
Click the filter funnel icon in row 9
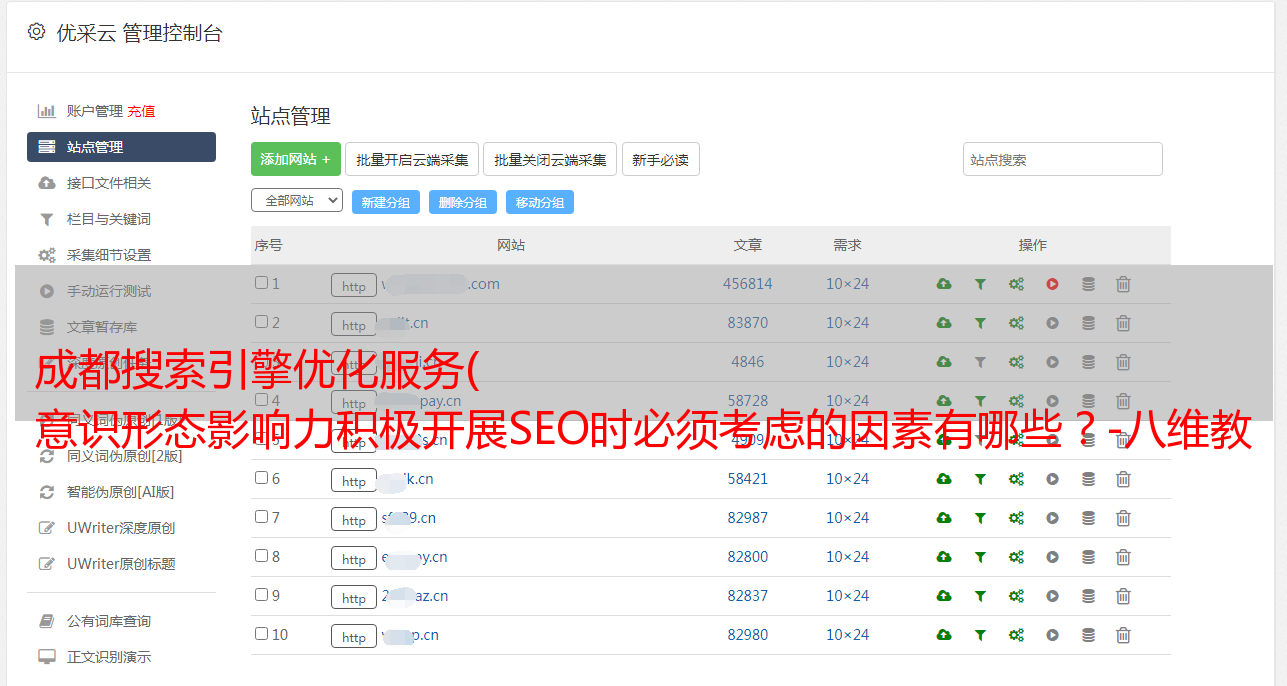[x=980, y=596]
